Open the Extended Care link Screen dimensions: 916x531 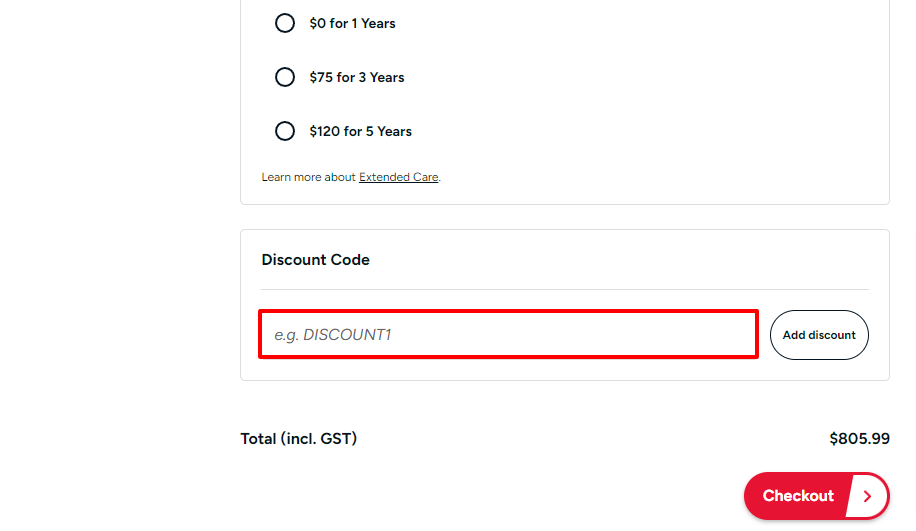tap(398, 177)
